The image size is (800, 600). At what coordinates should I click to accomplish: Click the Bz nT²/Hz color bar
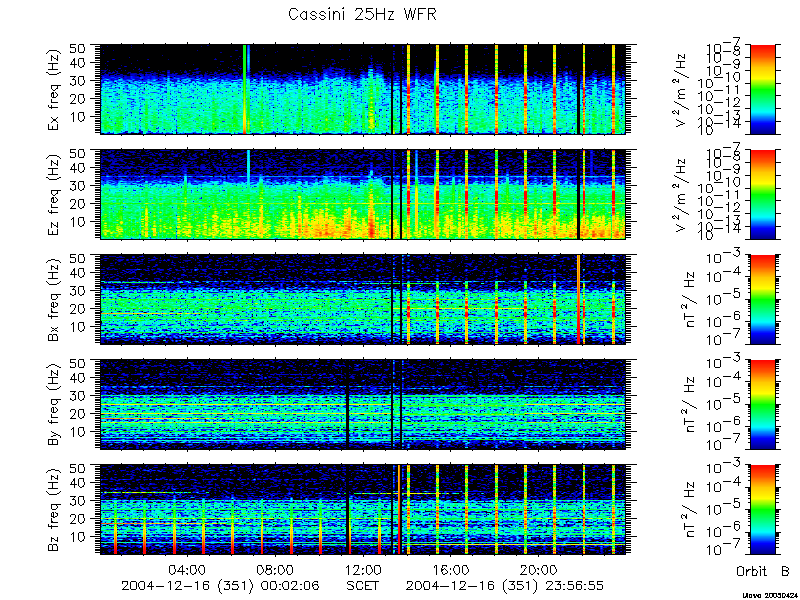point(763,510)
